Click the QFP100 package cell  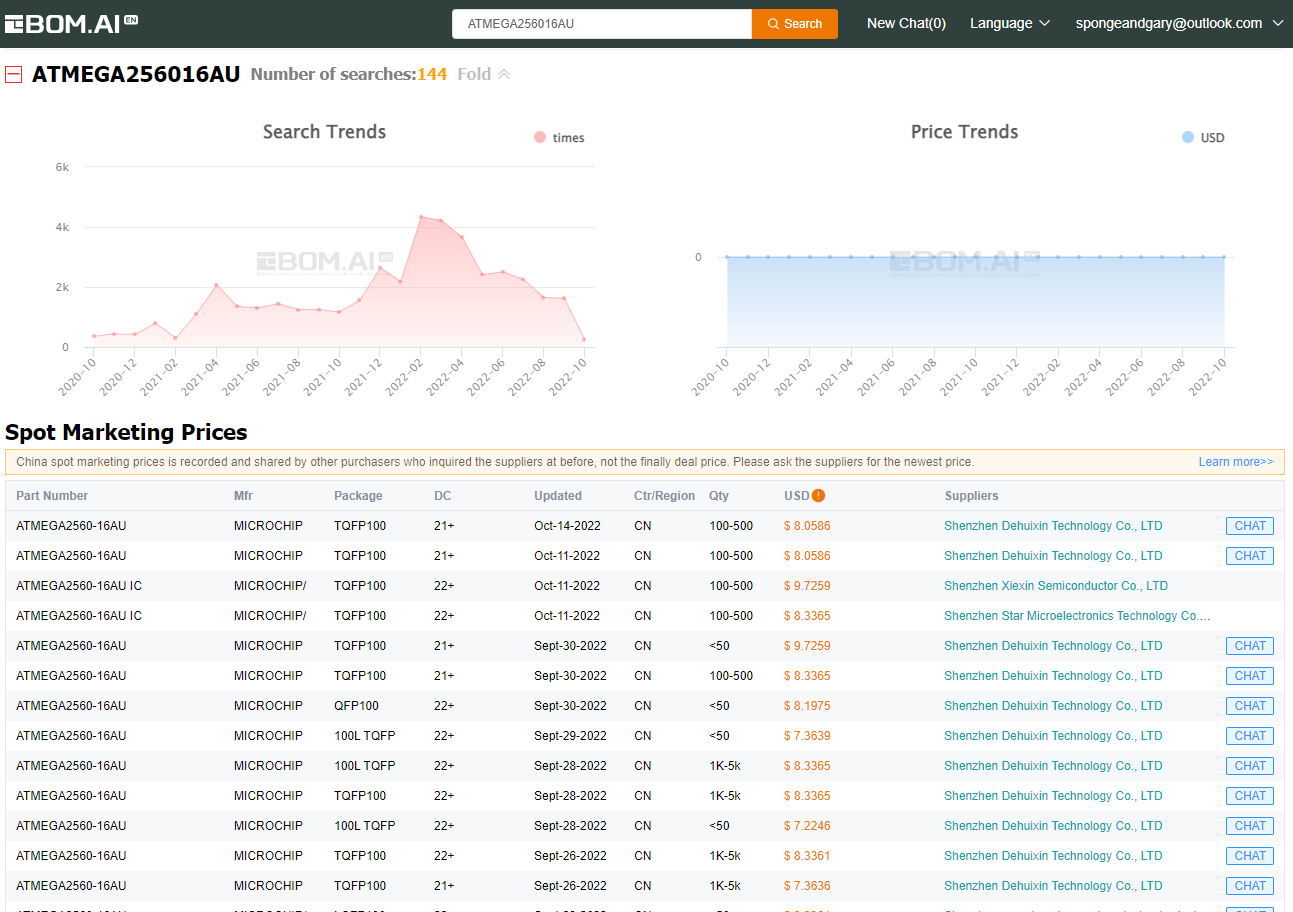point(356,706)
